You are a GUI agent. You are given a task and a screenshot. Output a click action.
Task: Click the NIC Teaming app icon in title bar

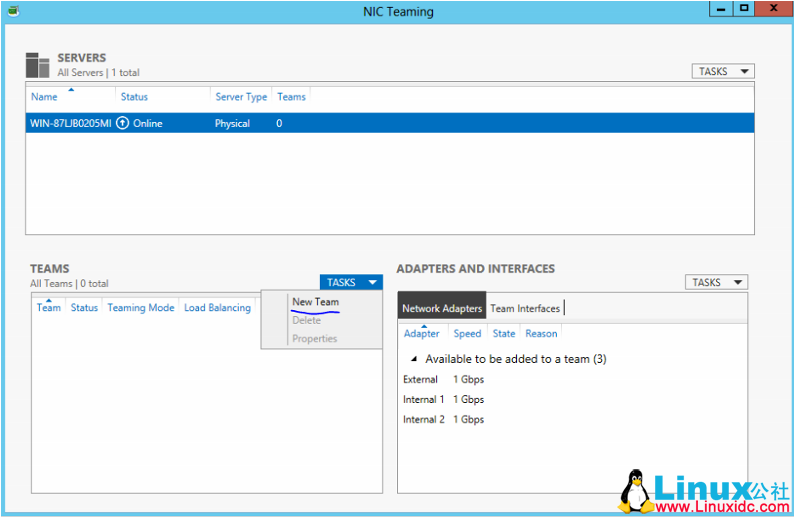14,11
